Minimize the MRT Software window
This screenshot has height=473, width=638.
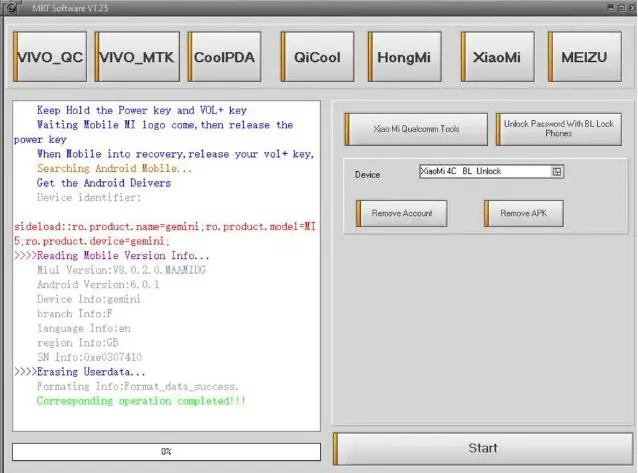(x=610, y=8)
